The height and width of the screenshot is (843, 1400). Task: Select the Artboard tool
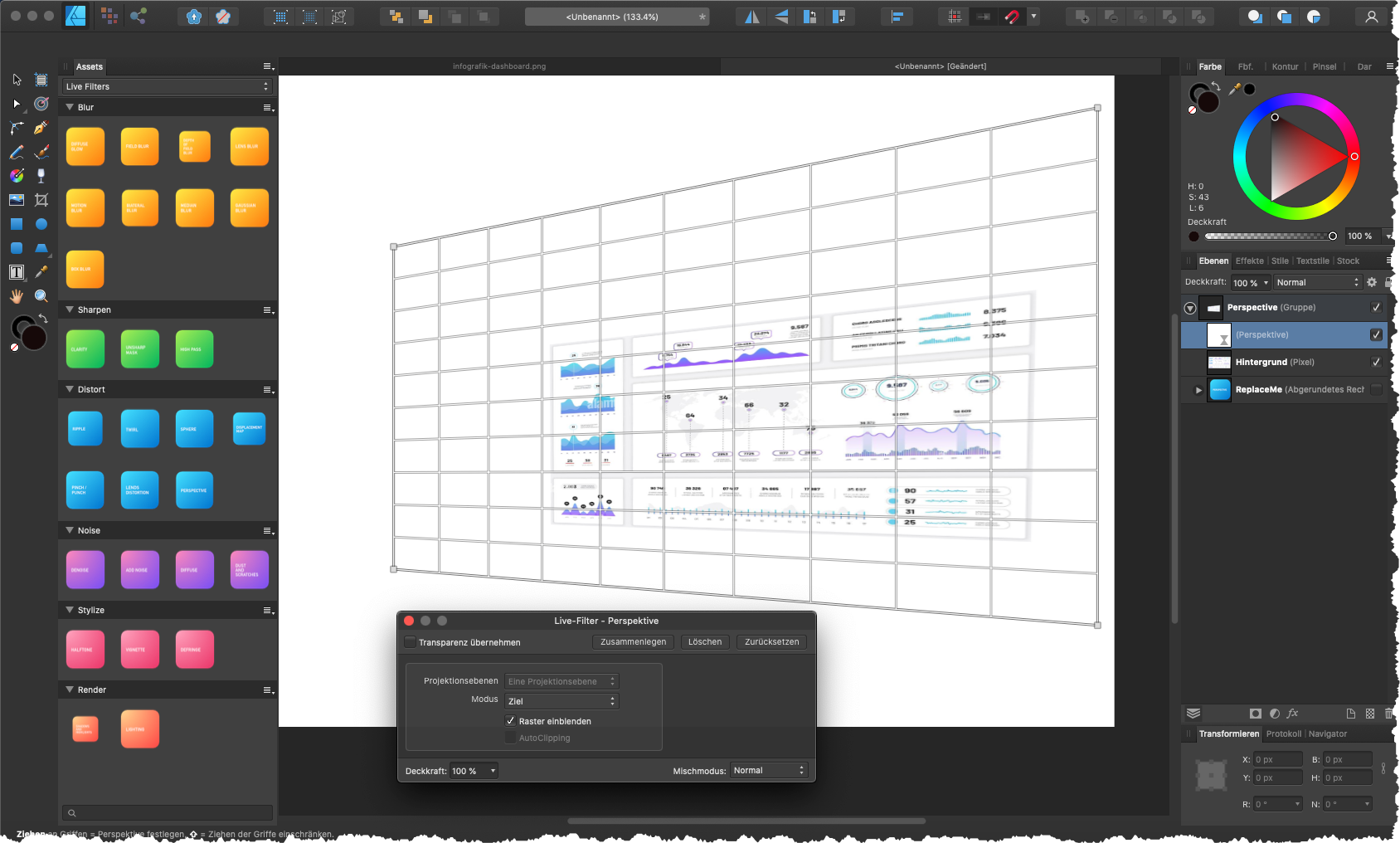41,80
